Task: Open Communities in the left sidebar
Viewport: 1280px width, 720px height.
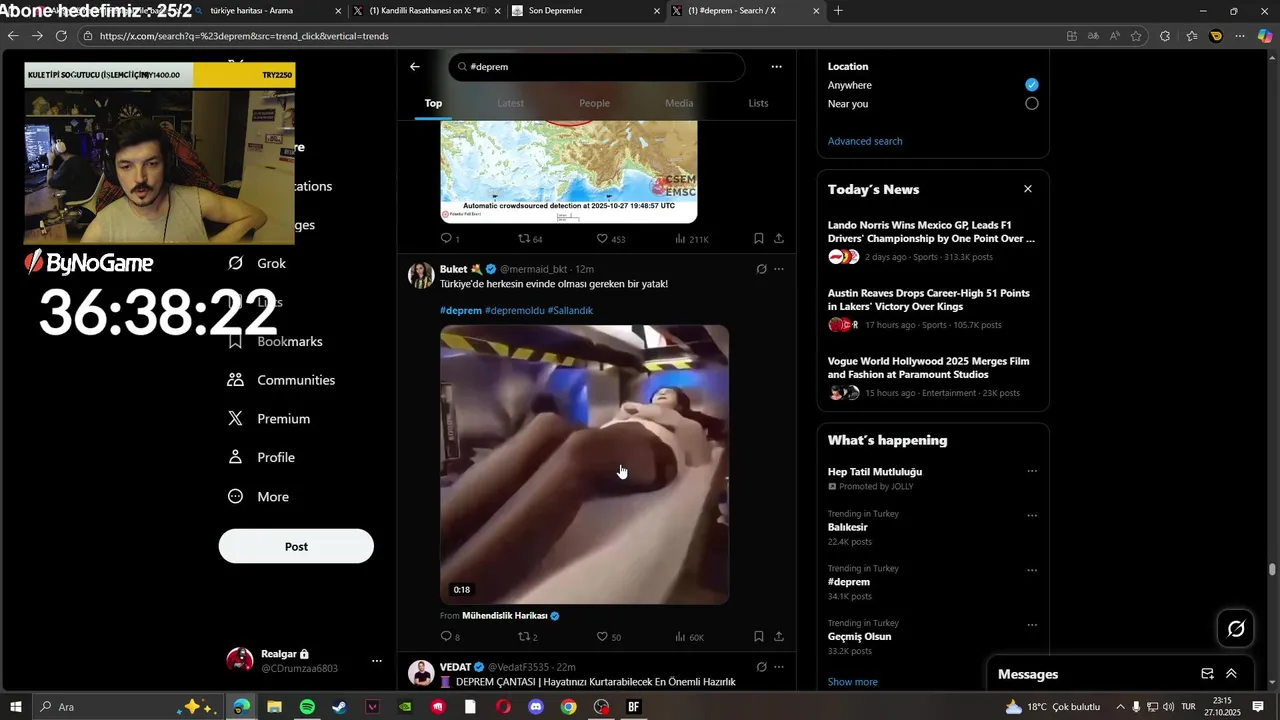Action: (x=282, y=380)
